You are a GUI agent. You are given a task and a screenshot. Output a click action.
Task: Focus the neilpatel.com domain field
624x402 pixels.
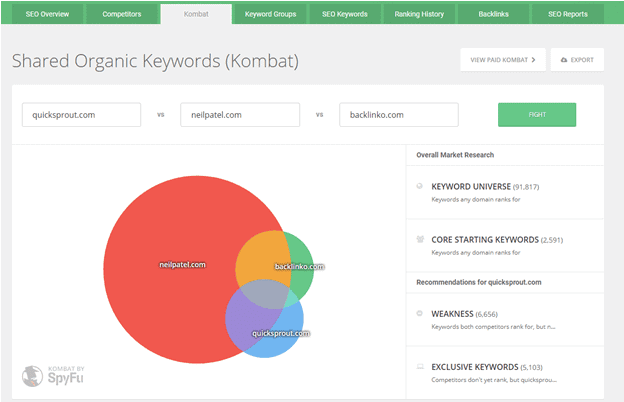coord(240,115)
